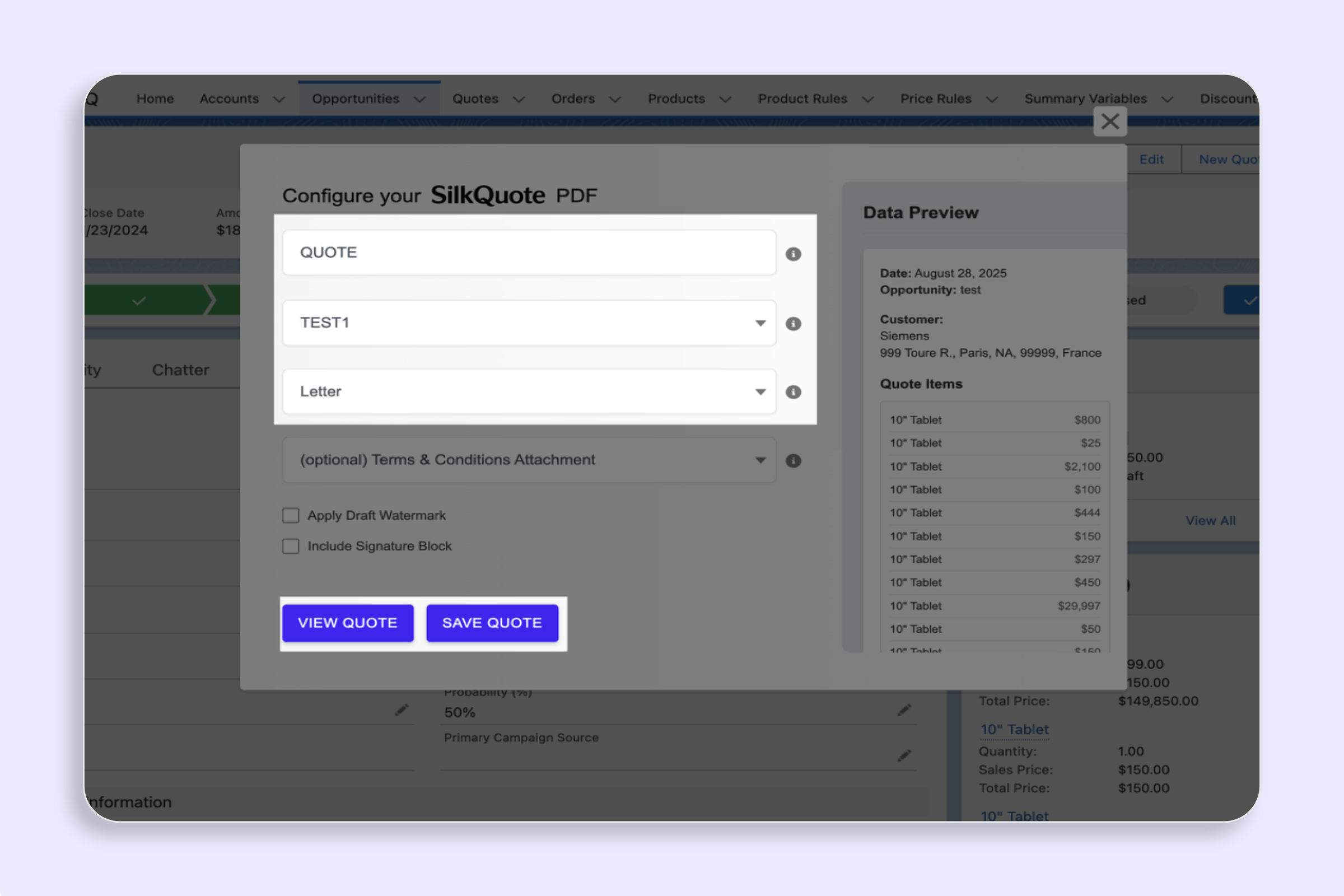The width and height of the screenshot is (1344, 896).
Task: Click info icon beside QUOTE title field
Action: point(792,254)
